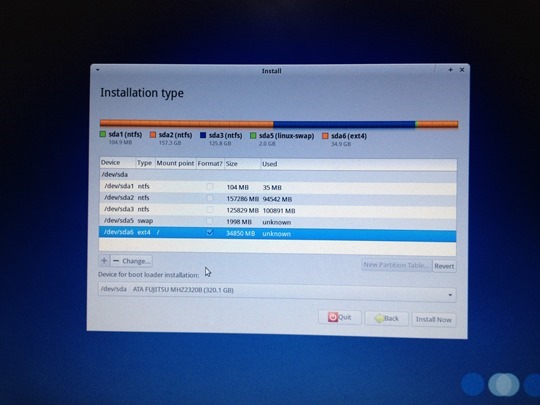Click blue sda3 segment in partition bar
540x405 pixels.
[344, 124]
